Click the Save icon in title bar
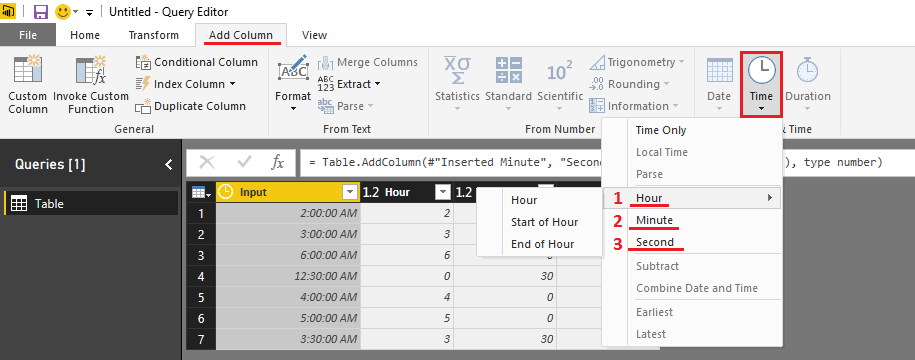The image size is (915, 360). tap(40, 12)
